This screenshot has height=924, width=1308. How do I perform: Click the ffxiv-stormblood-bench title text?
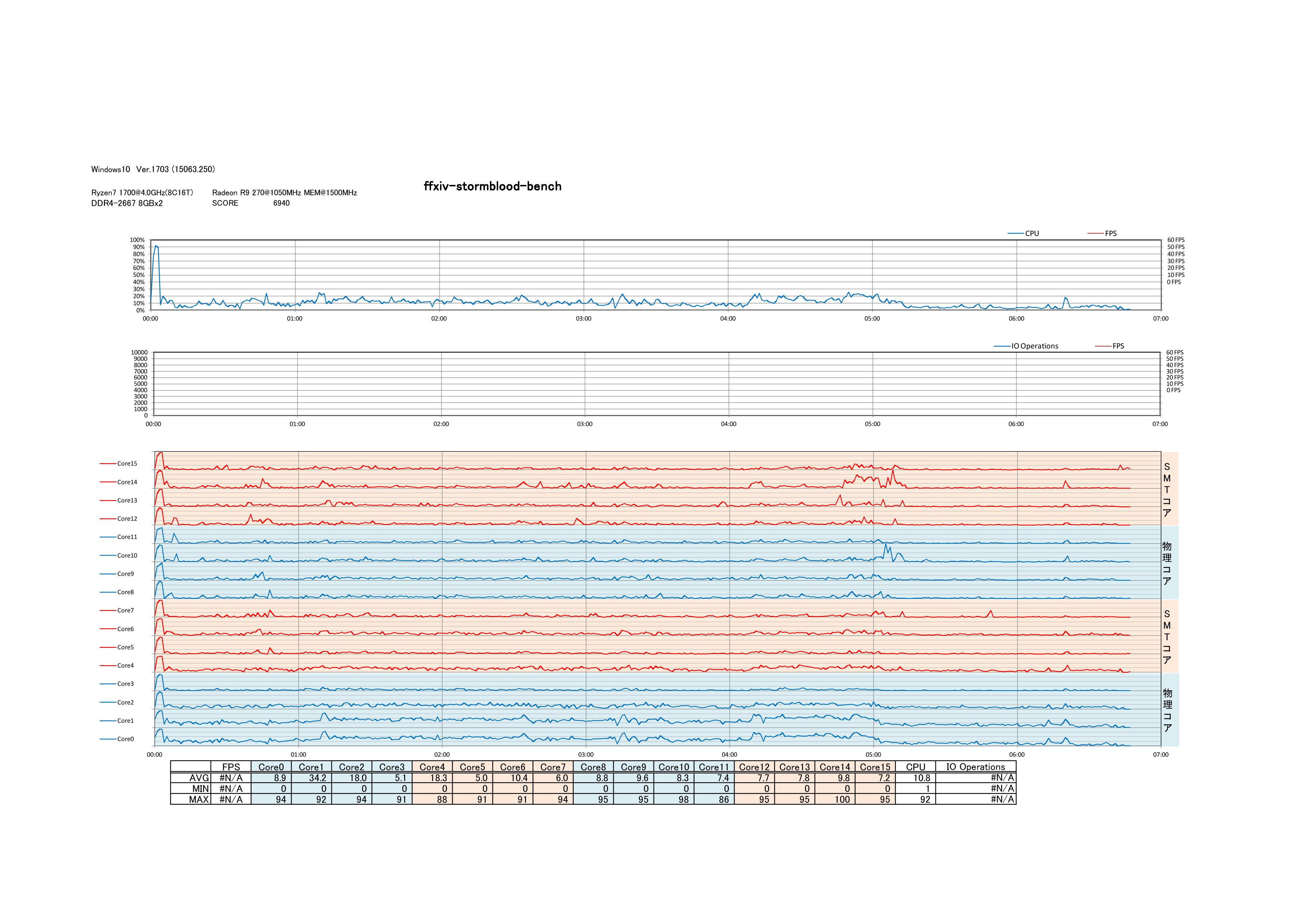[492, 186]
